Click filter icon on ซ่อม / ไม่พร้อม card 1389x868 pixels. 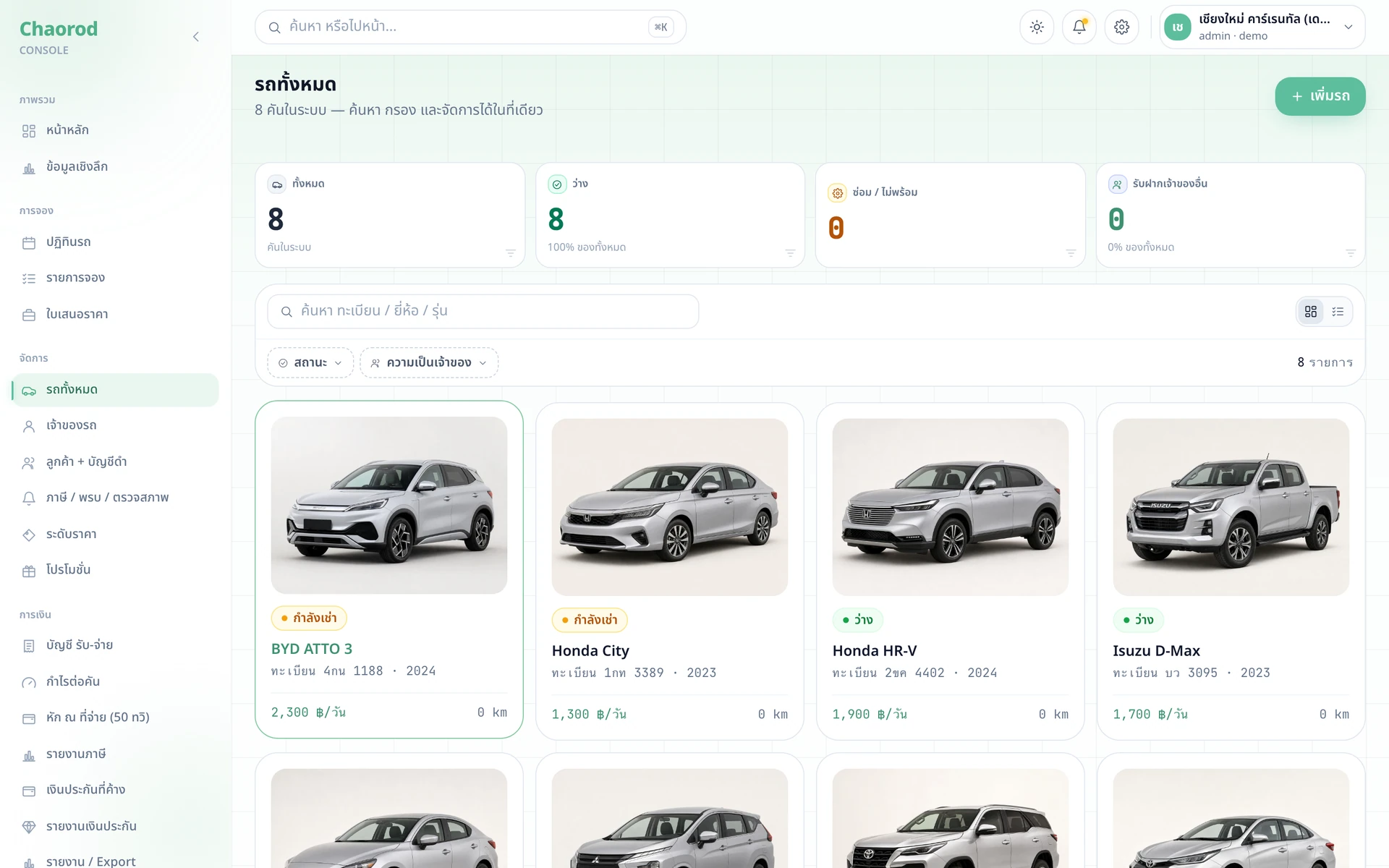[1071, 253]
